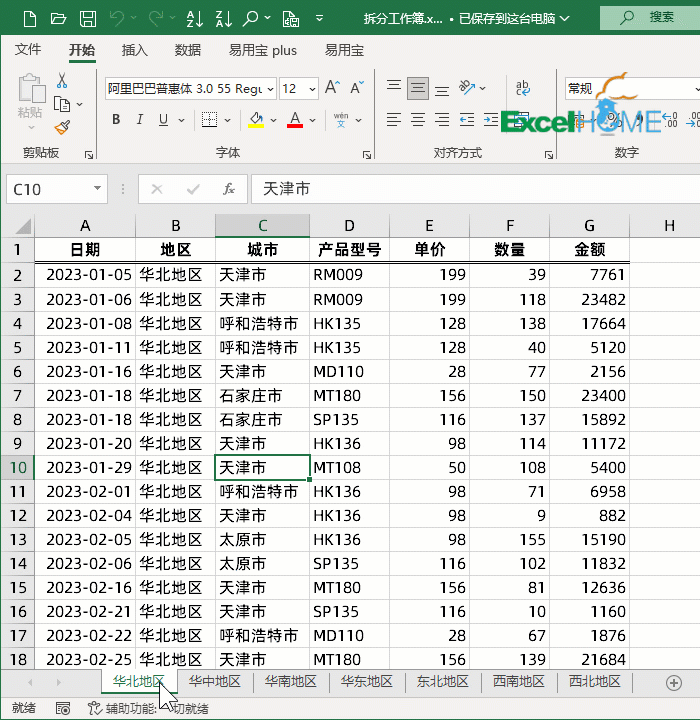Expand the fill color dropdown arrow
Viewport: 700px width, 720px height.
click(273, 120)
